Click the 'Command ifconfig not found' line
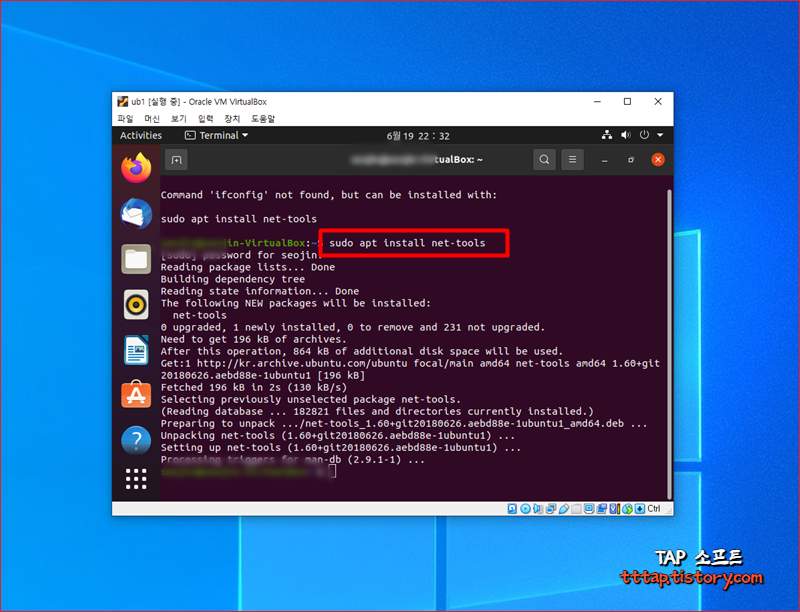The height and width of the screenshot is (612, 800). (x=329, y=195)
